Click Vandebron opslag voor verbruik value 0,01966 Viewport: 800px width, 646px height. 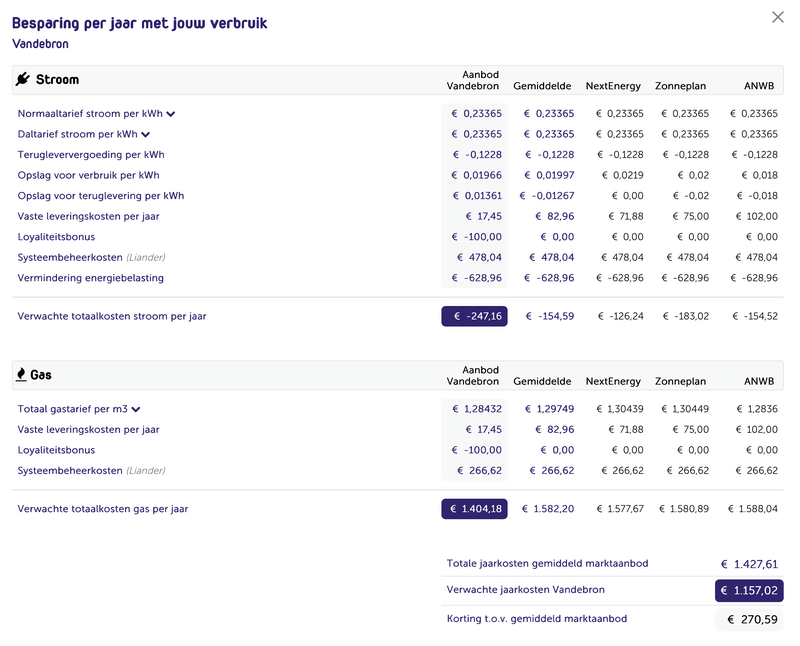click(x=477, y=175)
